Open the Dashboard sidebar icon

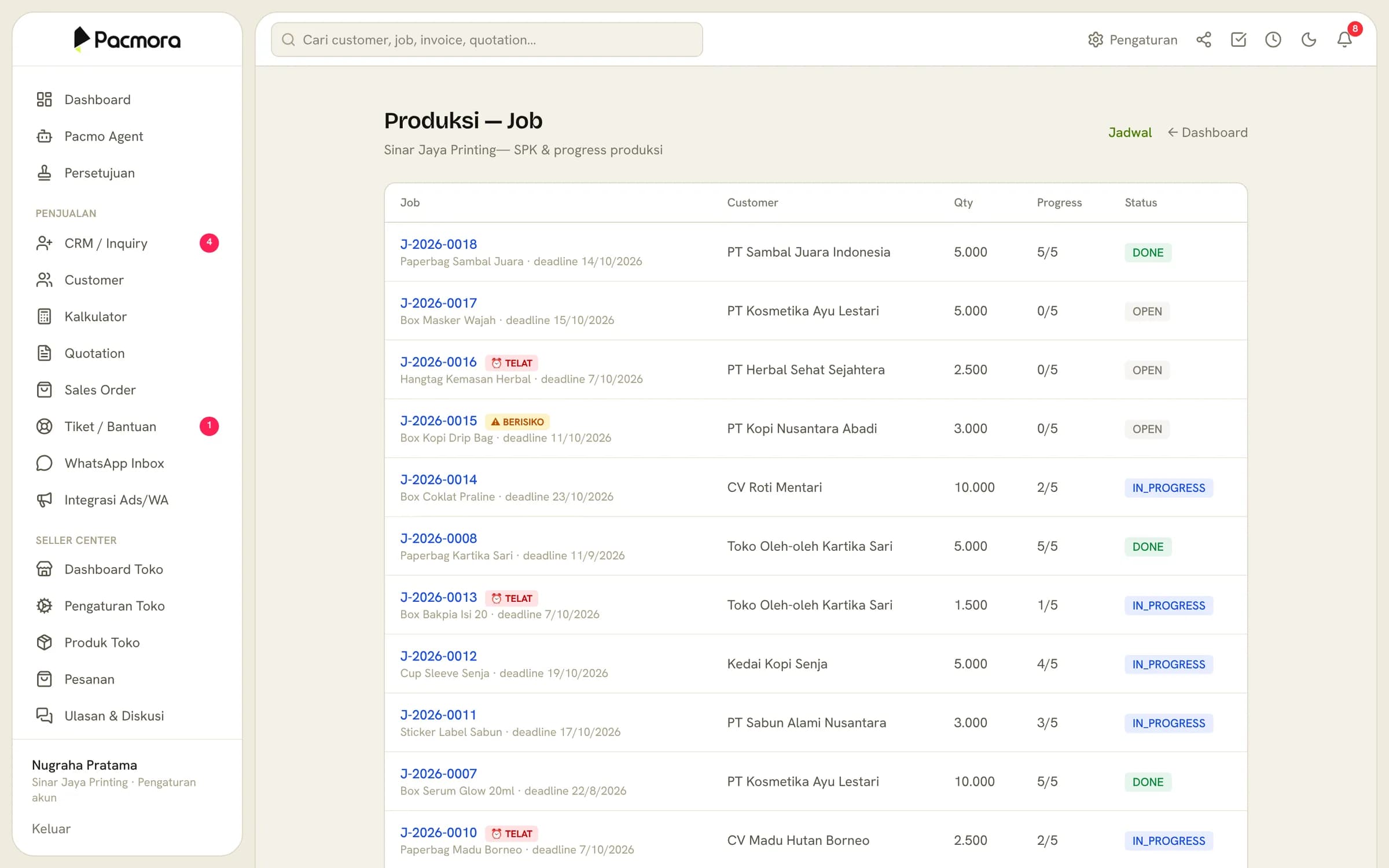coord(45,100)
